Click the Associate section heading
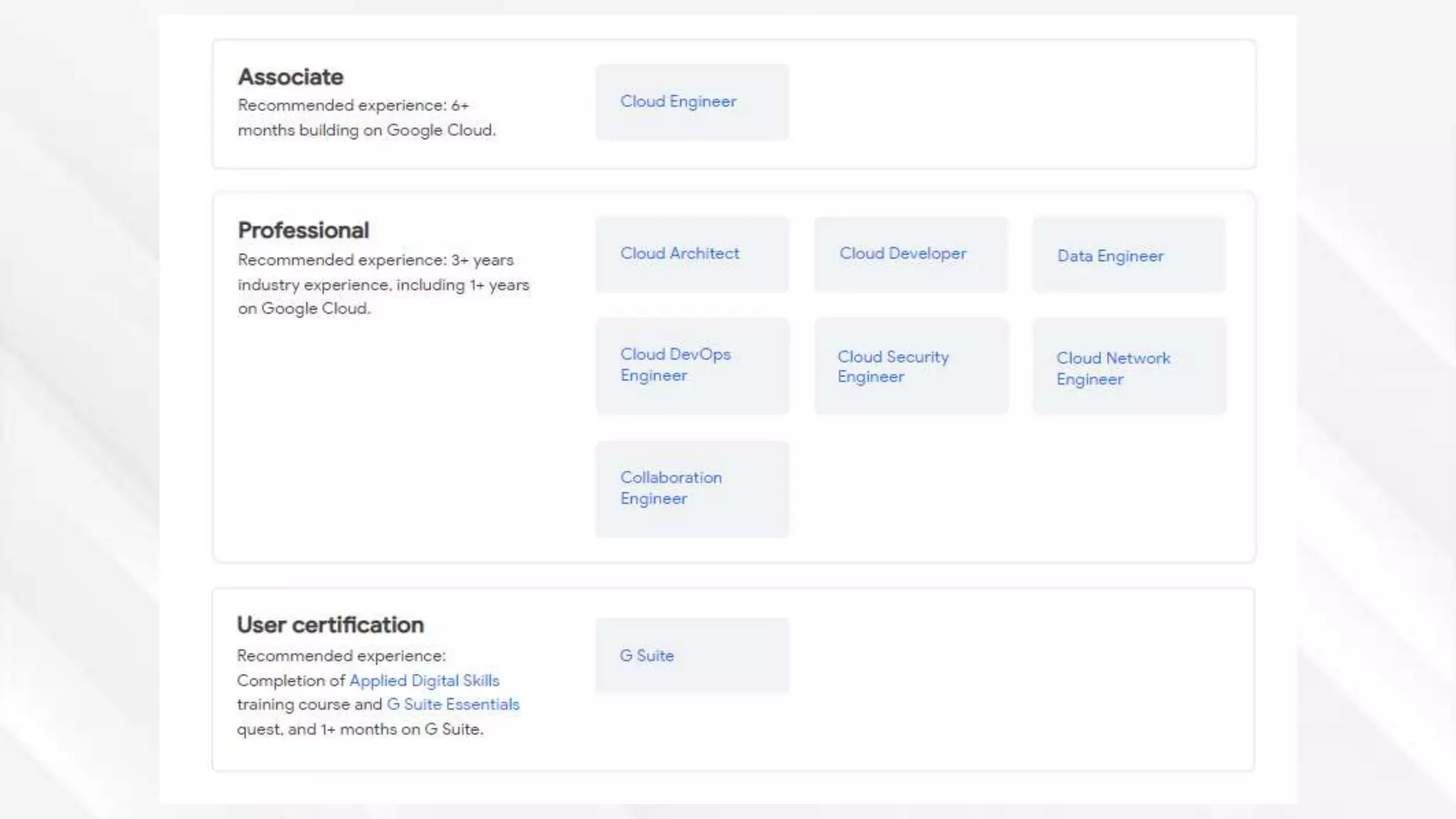Screen dimensions: 1456x819 (290, 77)
